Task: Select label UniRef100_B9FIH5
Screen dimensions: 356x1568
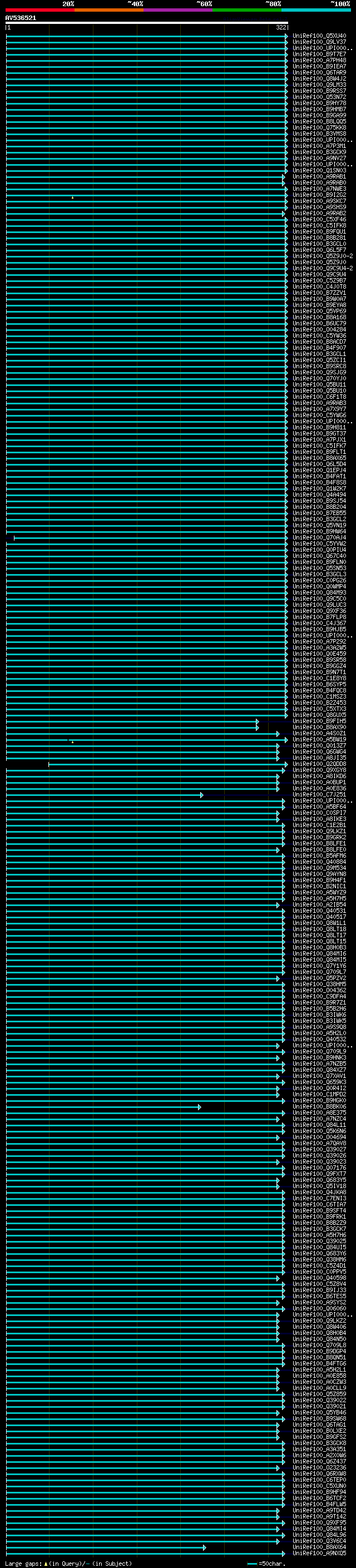Action: 319,721
